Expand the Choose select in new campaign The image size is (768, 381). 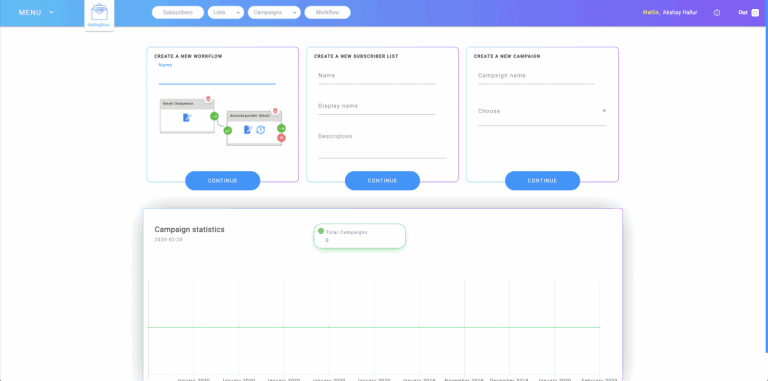(542, 111)
